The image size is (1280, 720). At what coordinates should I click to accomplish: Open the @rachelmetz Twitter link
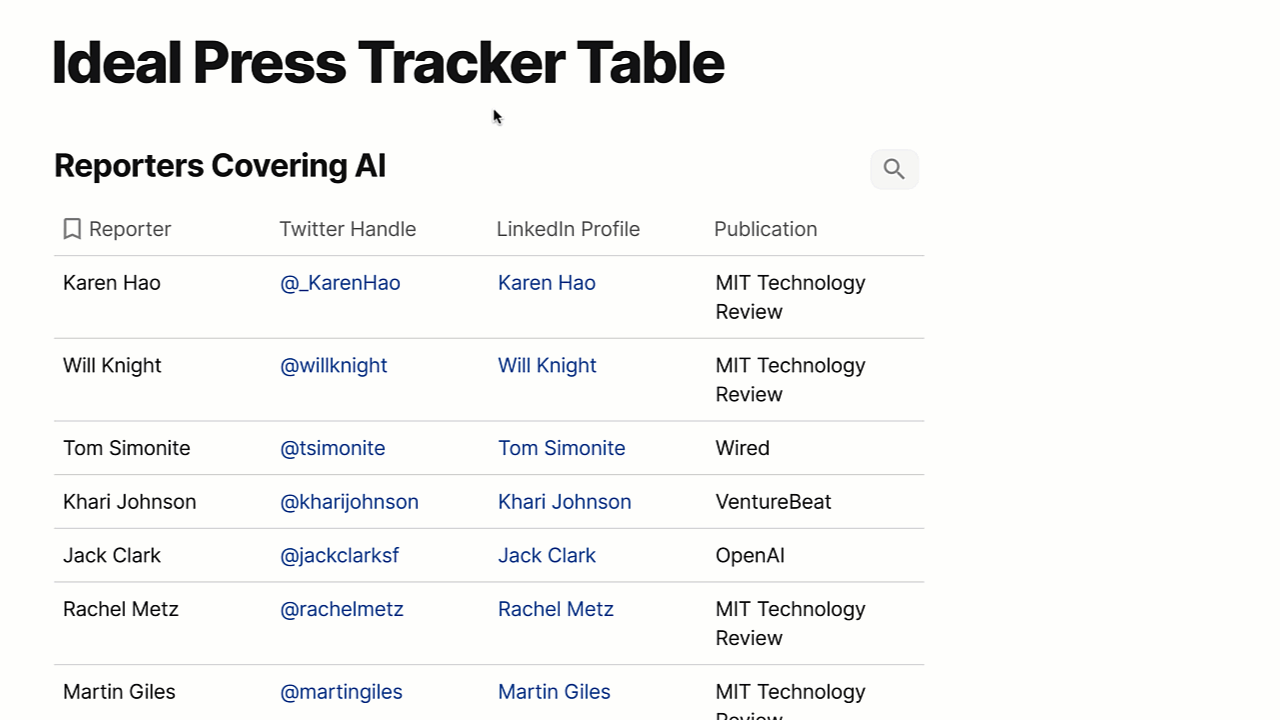tap(342, 609)
